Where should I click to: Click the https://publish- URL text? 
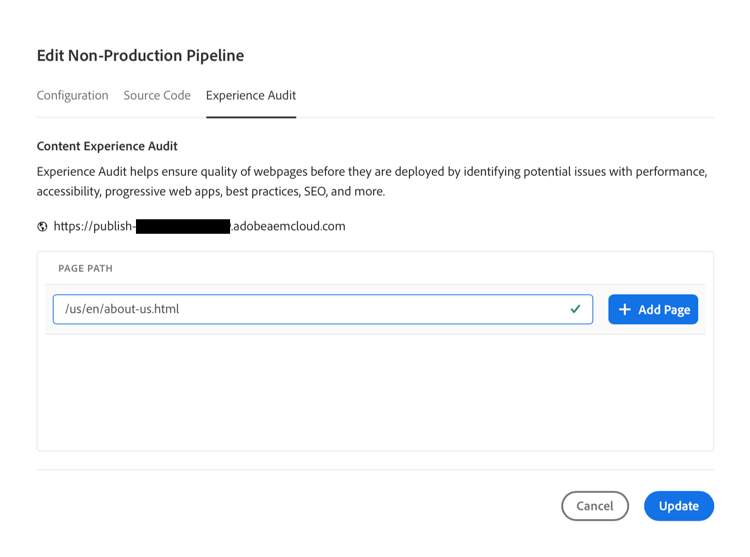(94, 226)
